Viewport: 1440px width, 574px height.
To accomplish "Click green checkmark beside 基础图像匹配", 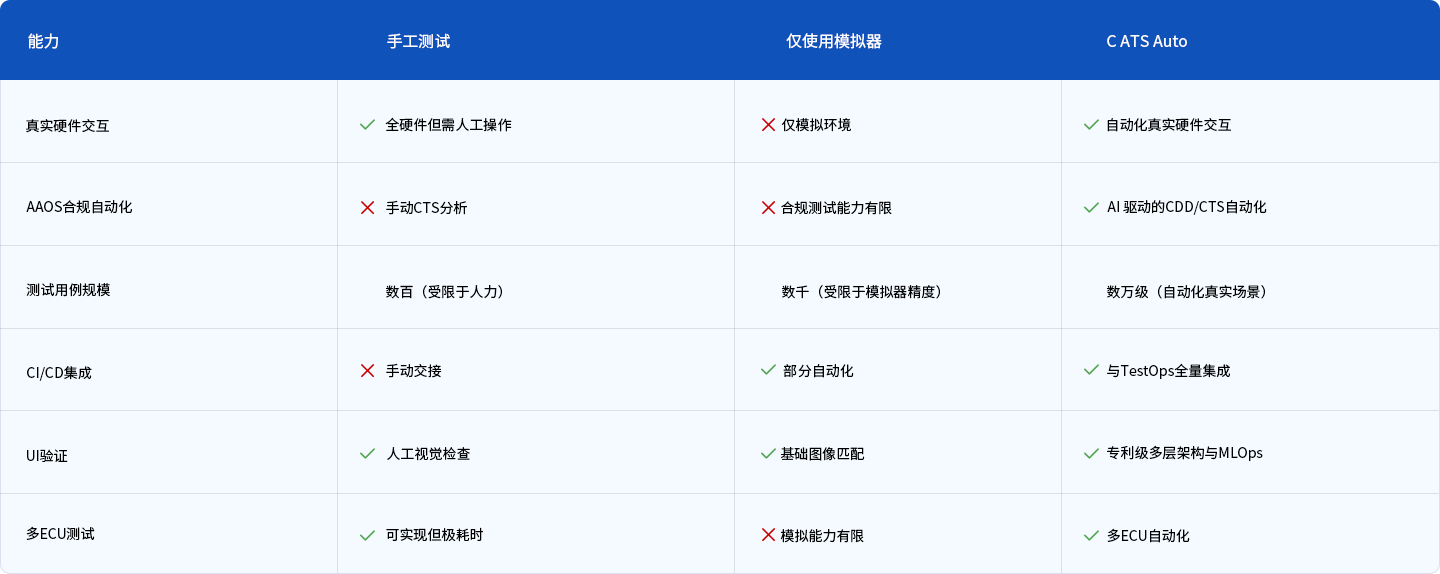I will point(768,453).
